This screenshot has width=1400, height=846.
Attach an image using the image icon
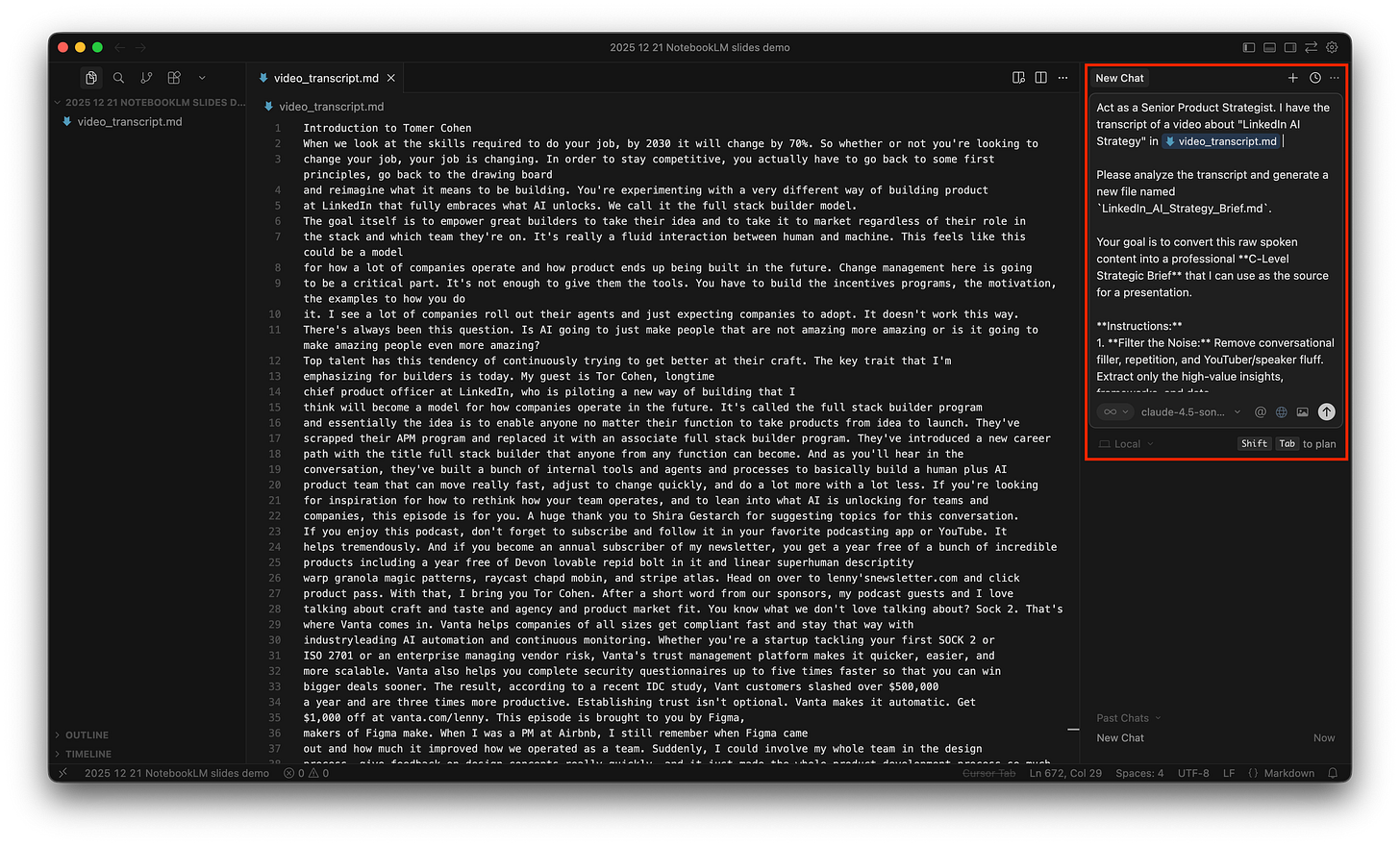(1302, 411)
